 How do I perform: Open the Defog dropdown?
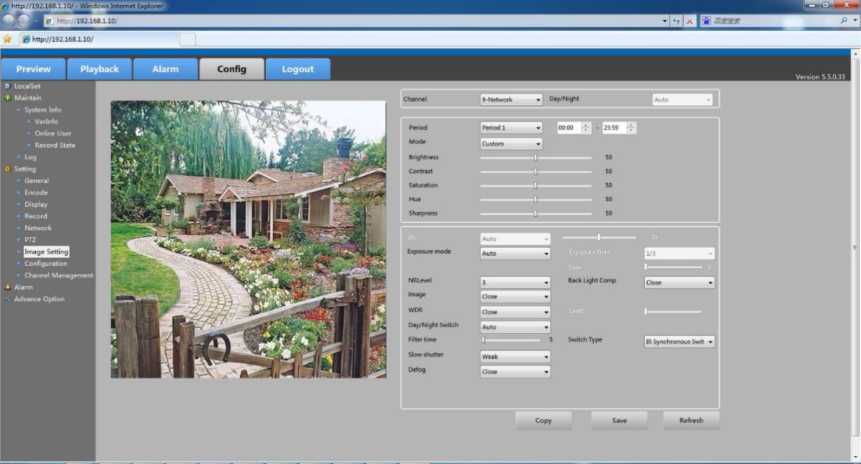pyautogui.click(x=515, y=371)
